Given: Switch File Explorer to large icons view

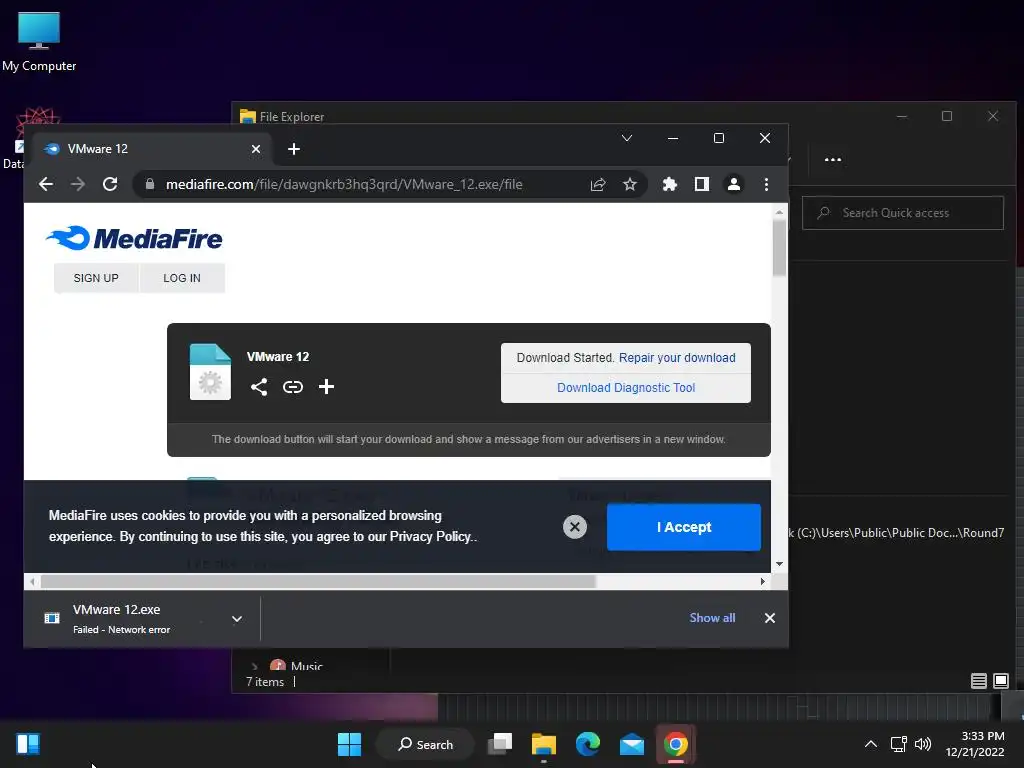Looking at the screenshot, I should coord(1000,681).
